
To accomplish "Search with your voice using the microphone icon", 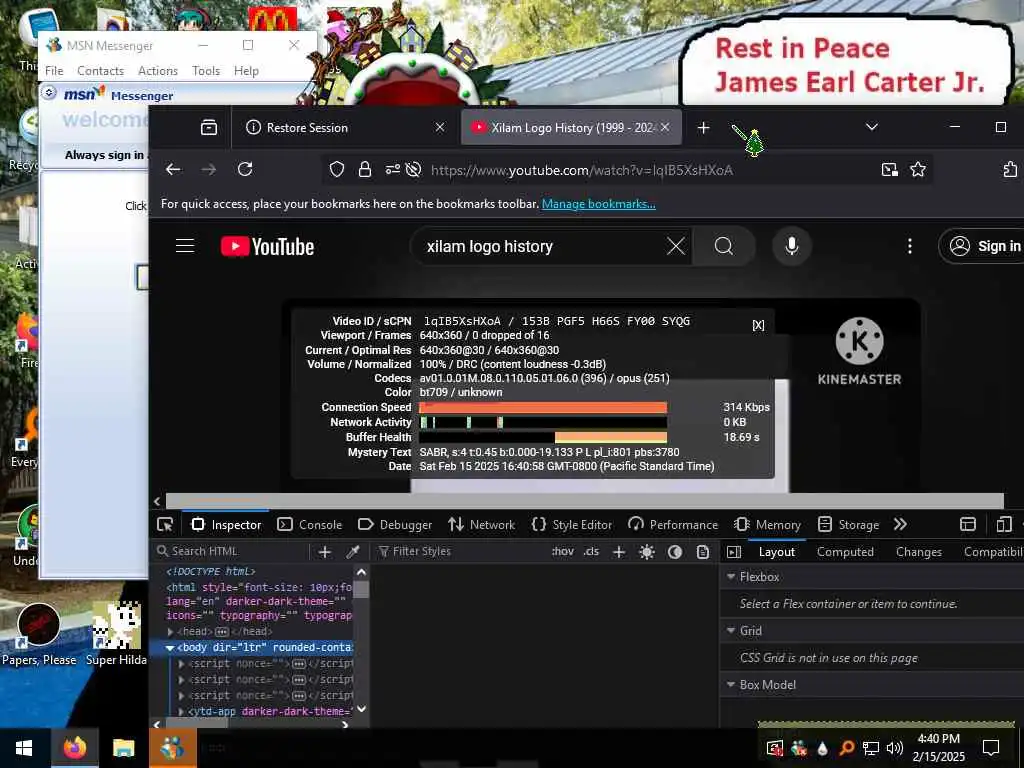I will pyautogui.click(x=792, y=246).
